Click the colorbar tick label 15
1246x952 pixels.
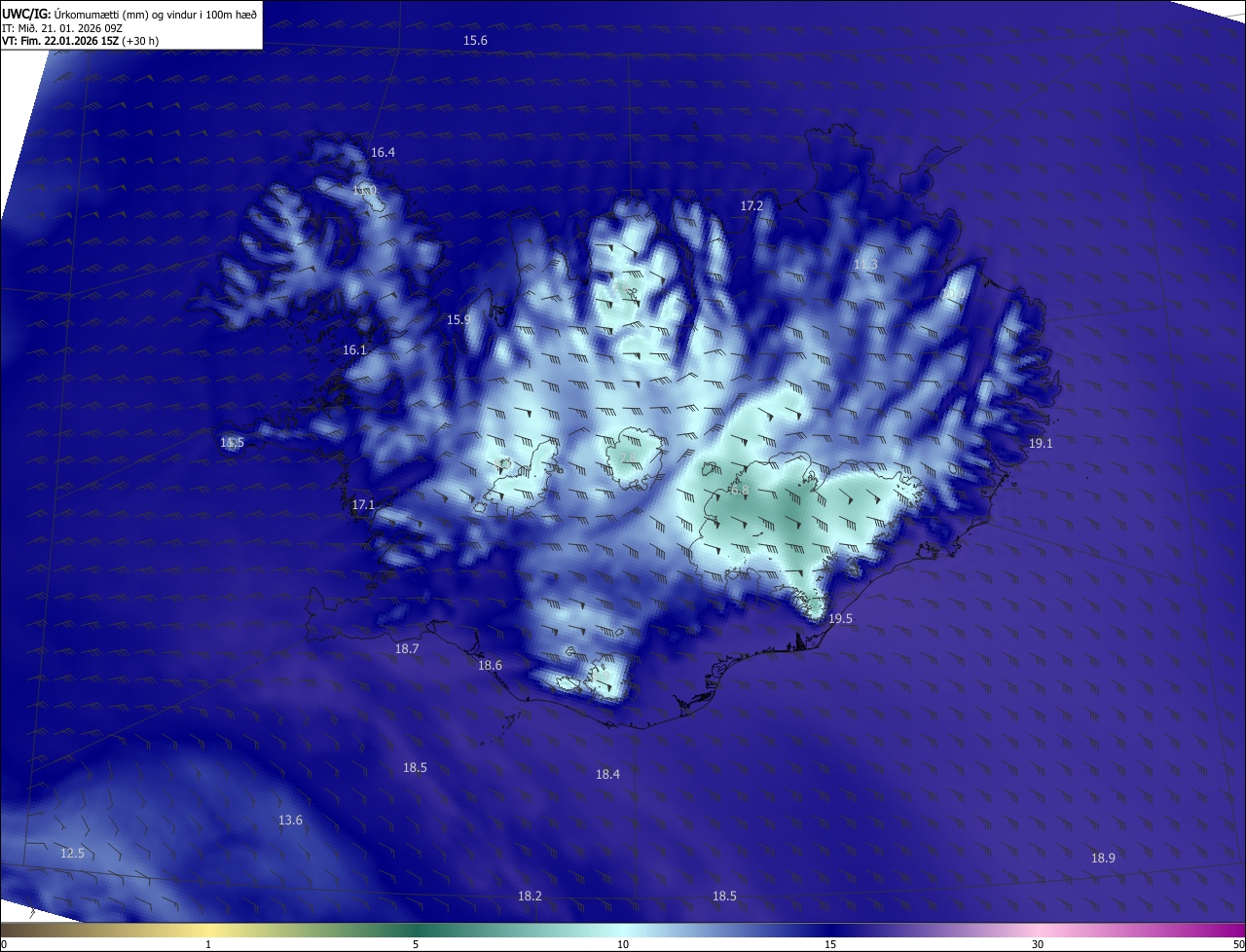[x=830, y=944]
